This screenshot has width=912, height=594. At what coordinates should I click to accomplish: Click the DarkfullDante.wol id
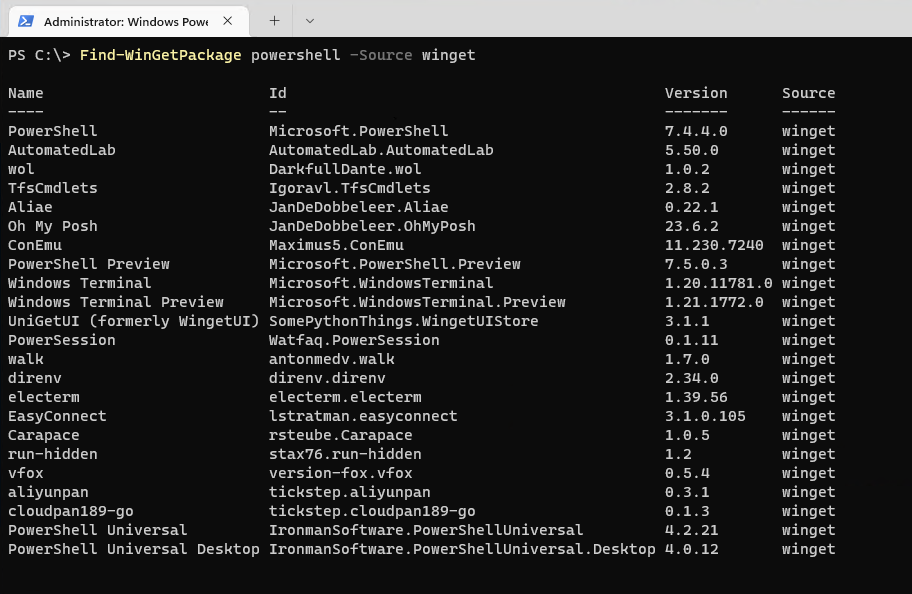345,169
